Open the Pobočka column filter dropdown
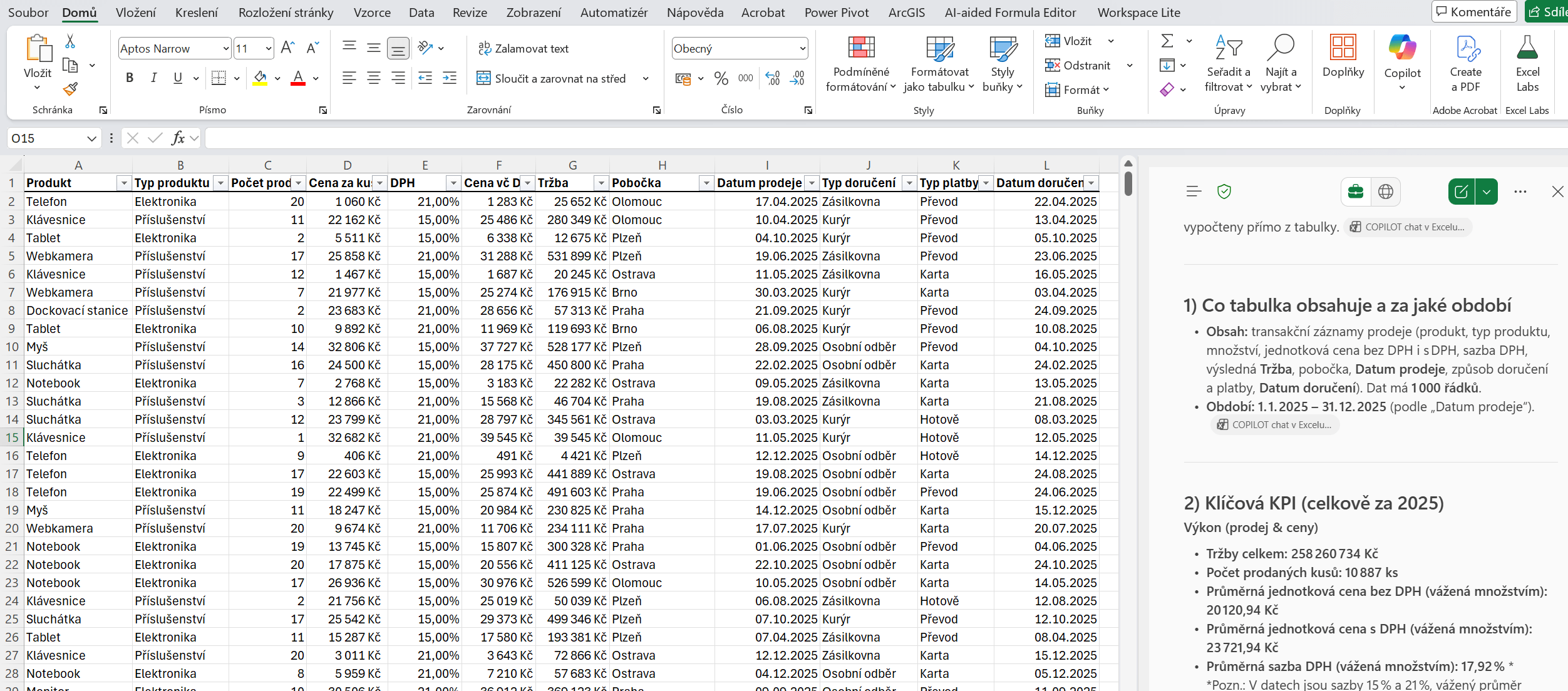Viewport: 1568px width, 691px height. (706, 183)
